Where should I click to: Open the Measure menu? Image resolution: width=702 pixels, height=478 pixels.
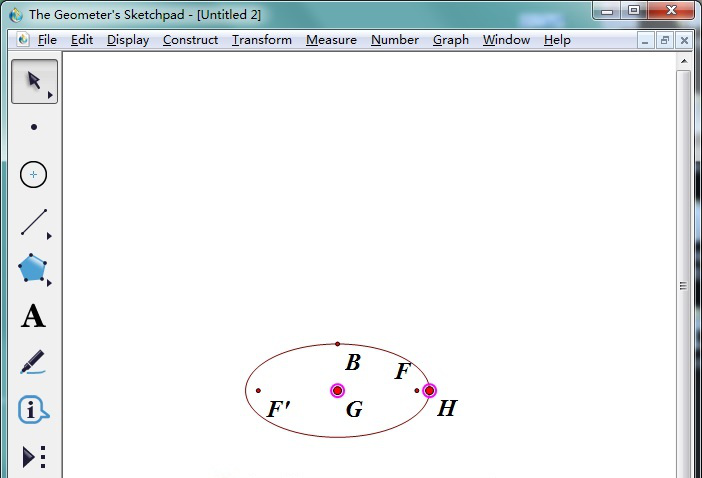331,40
